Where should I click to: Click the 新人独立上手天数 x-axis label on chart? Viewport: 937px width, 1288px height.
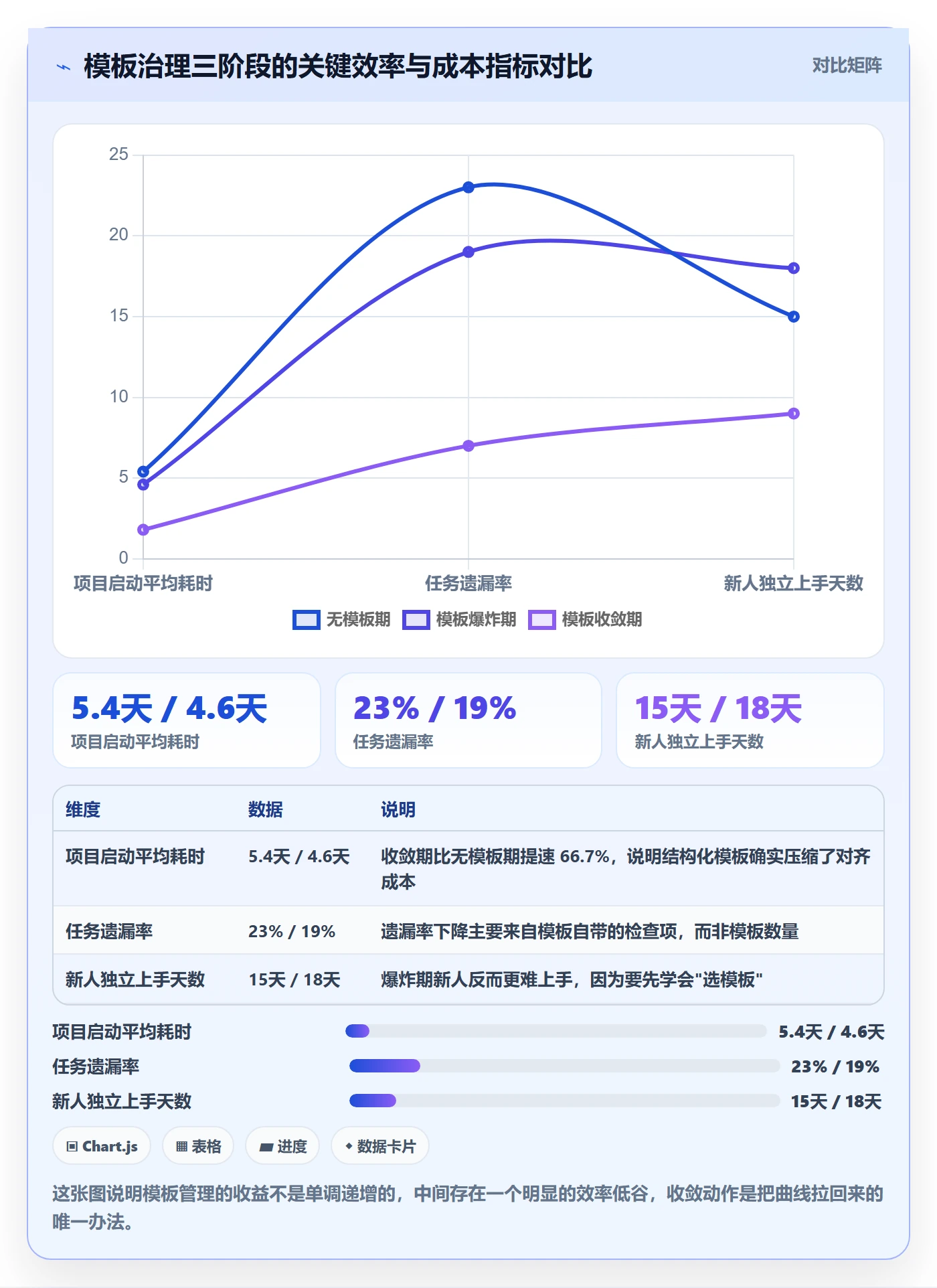click(794, 583)
